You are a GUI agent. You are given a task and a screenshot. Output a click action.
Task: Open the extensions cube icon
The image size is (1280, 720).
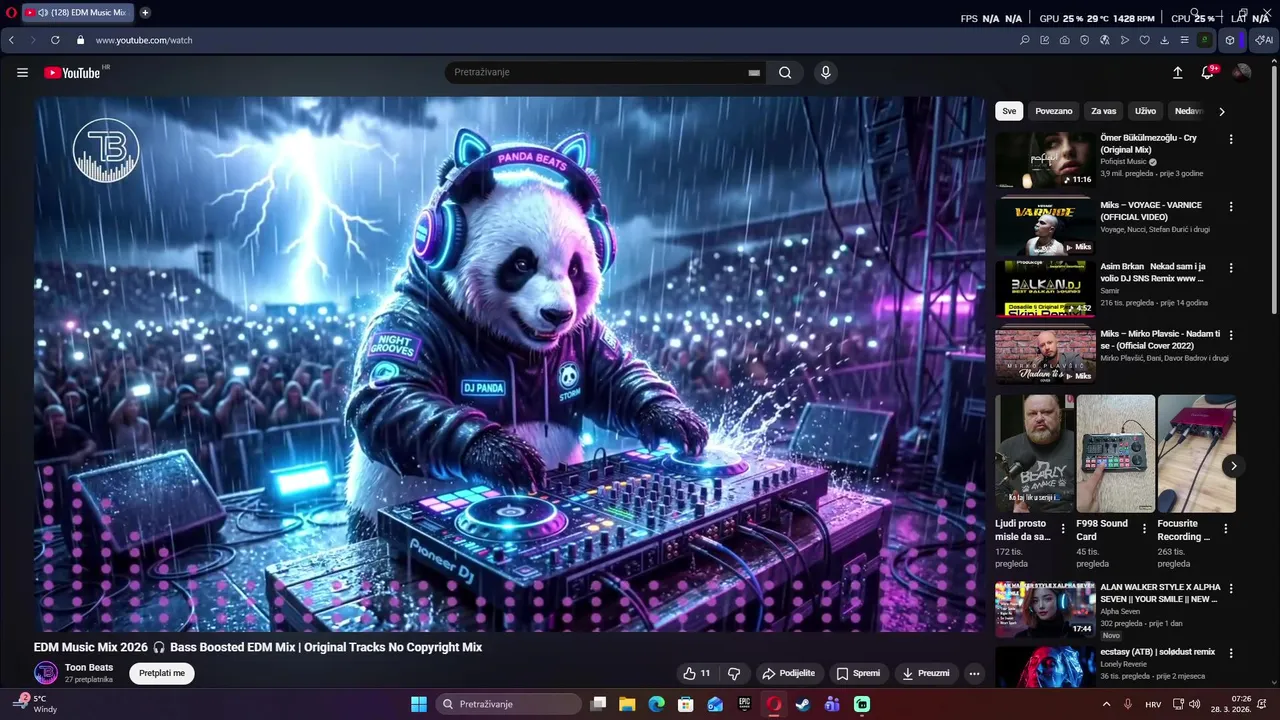1230,40
